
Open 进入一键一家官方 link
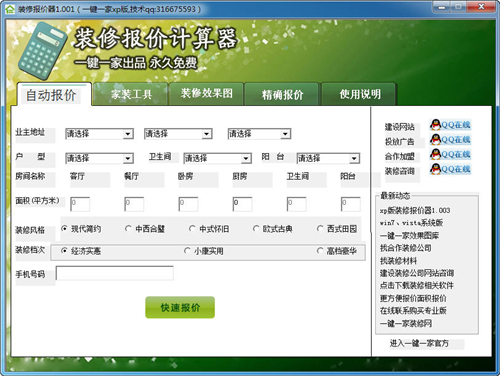coord(419,343)
